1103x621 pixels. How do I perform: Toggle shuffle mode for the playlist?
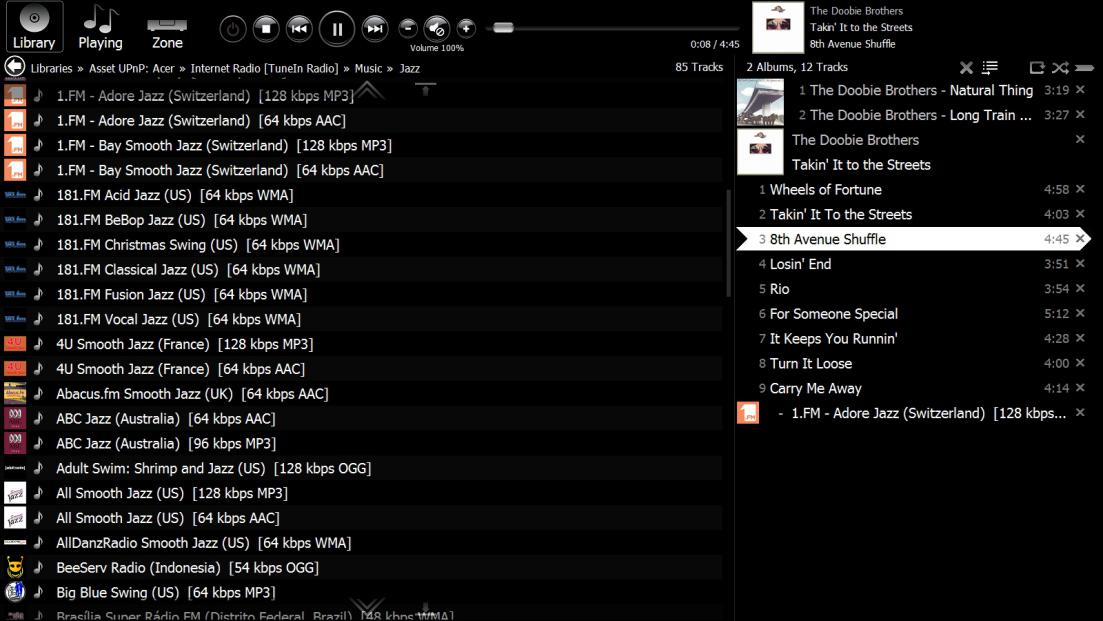click(1060, 68)
